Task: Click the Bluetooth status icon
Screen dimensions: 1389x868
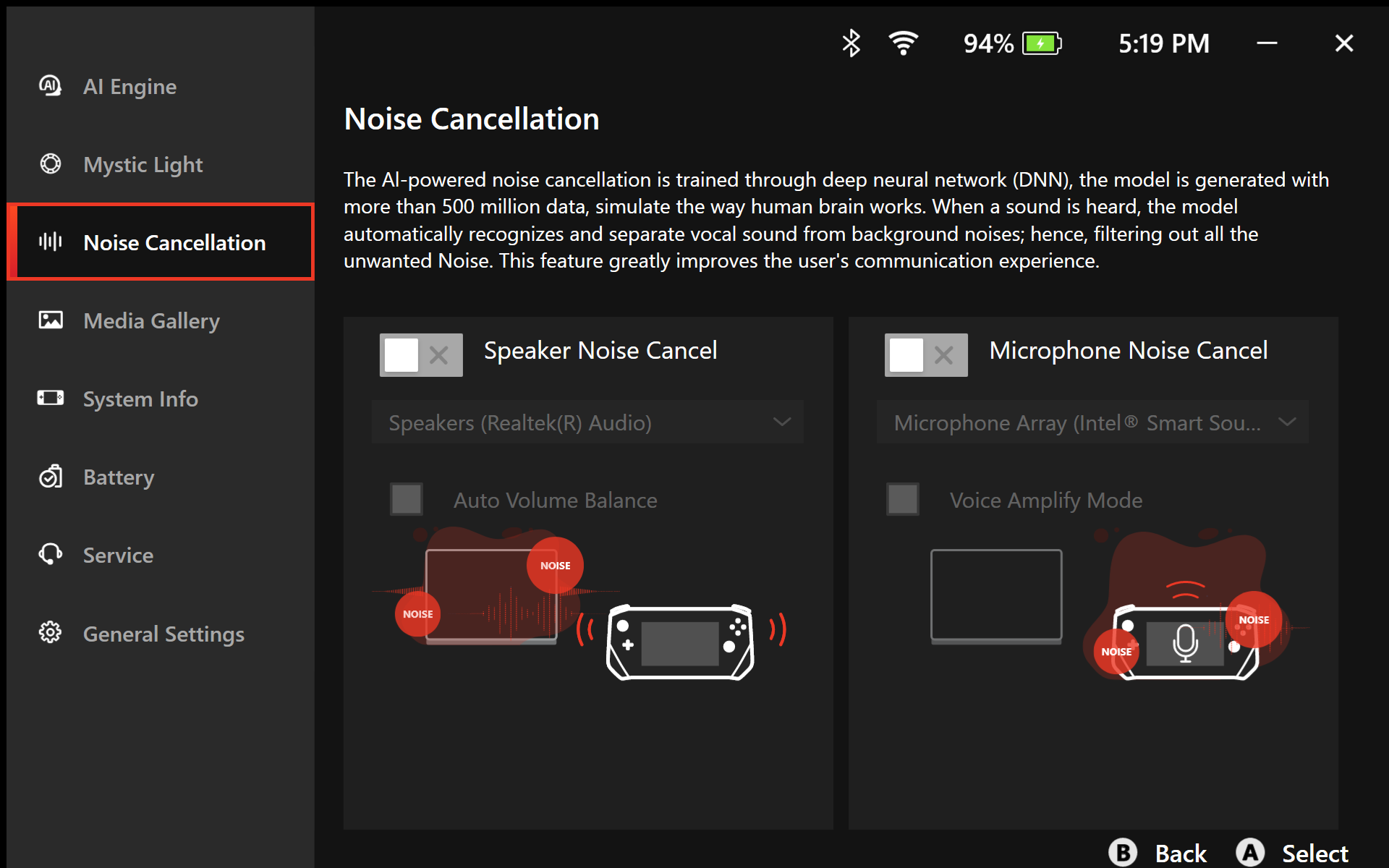Action: tap(851, 43)
